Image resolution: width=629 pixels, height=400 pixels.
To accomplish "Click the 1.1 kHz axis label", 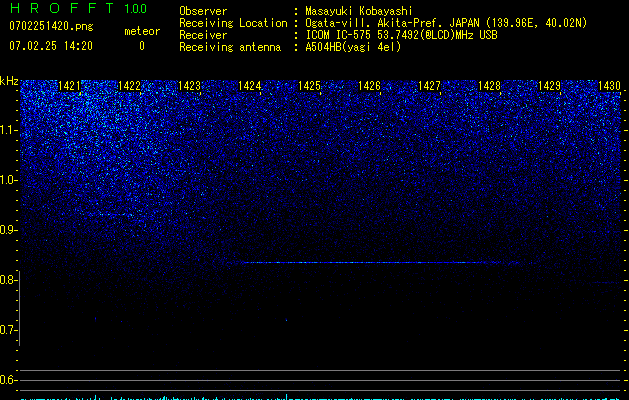I will [8, 130].
